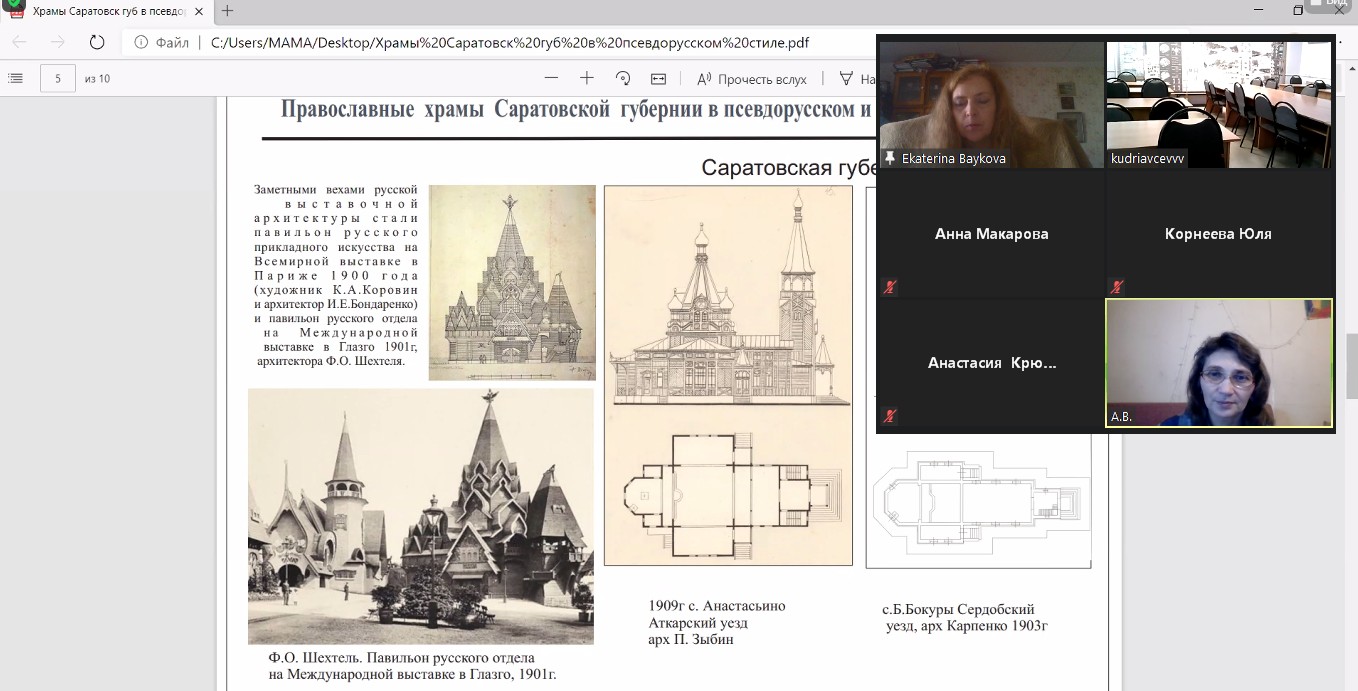Rotate the PDF page
This screenshot has width=1358, height=691.
coord(623,78)
